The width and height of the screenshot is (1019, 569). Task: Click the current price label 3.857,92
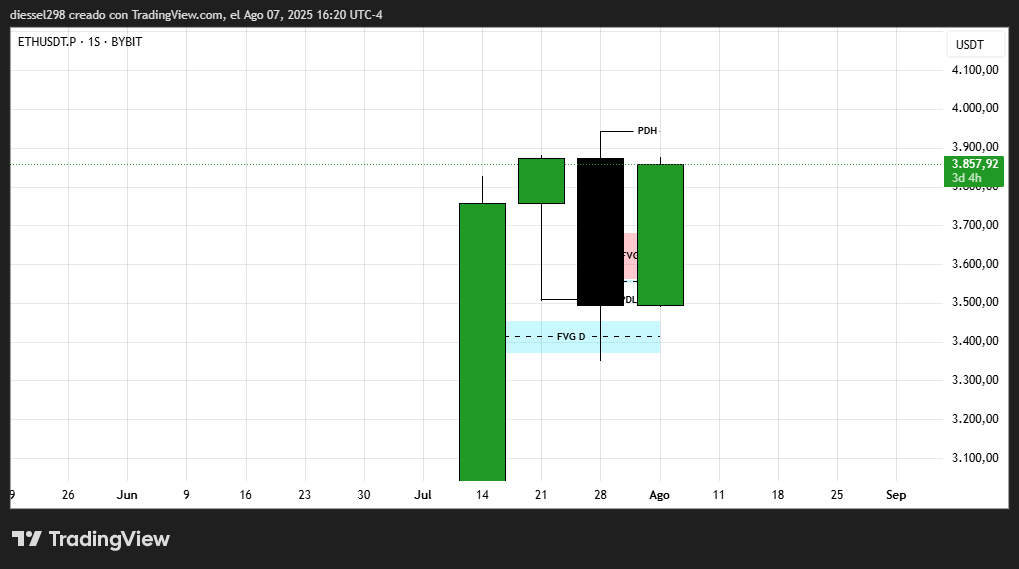point(974,164)
